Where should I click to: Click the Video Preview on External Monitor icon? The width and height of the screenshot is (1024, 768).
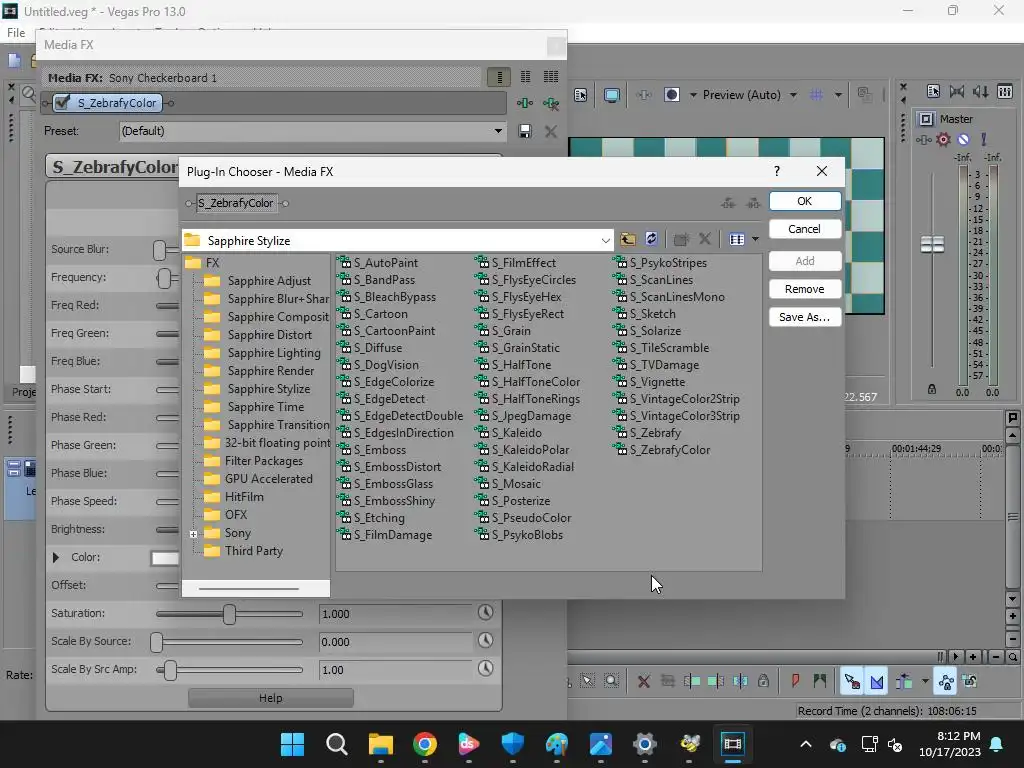612,95
